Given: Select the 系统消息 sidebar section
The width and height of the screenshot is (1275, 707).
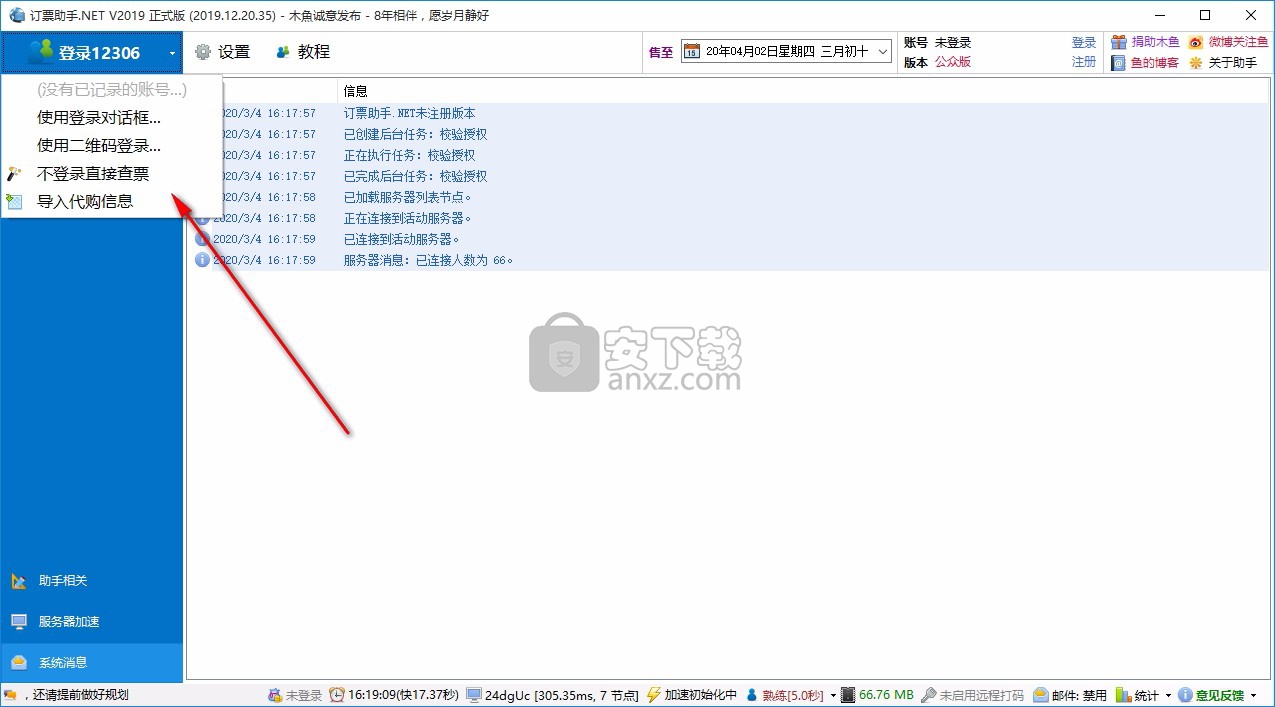Looking at the screenshot, I should (92, 663).
